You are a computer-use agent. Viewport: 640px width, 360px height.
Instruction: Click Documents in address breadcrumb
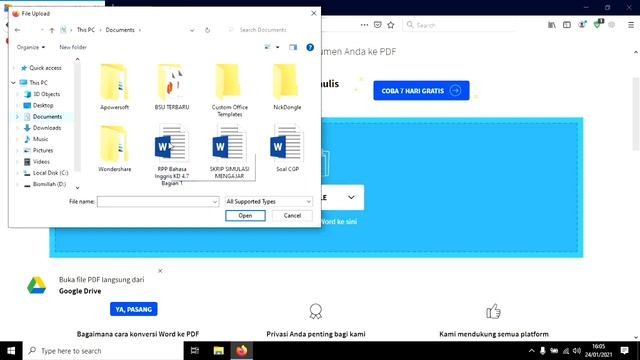(120, 30)
